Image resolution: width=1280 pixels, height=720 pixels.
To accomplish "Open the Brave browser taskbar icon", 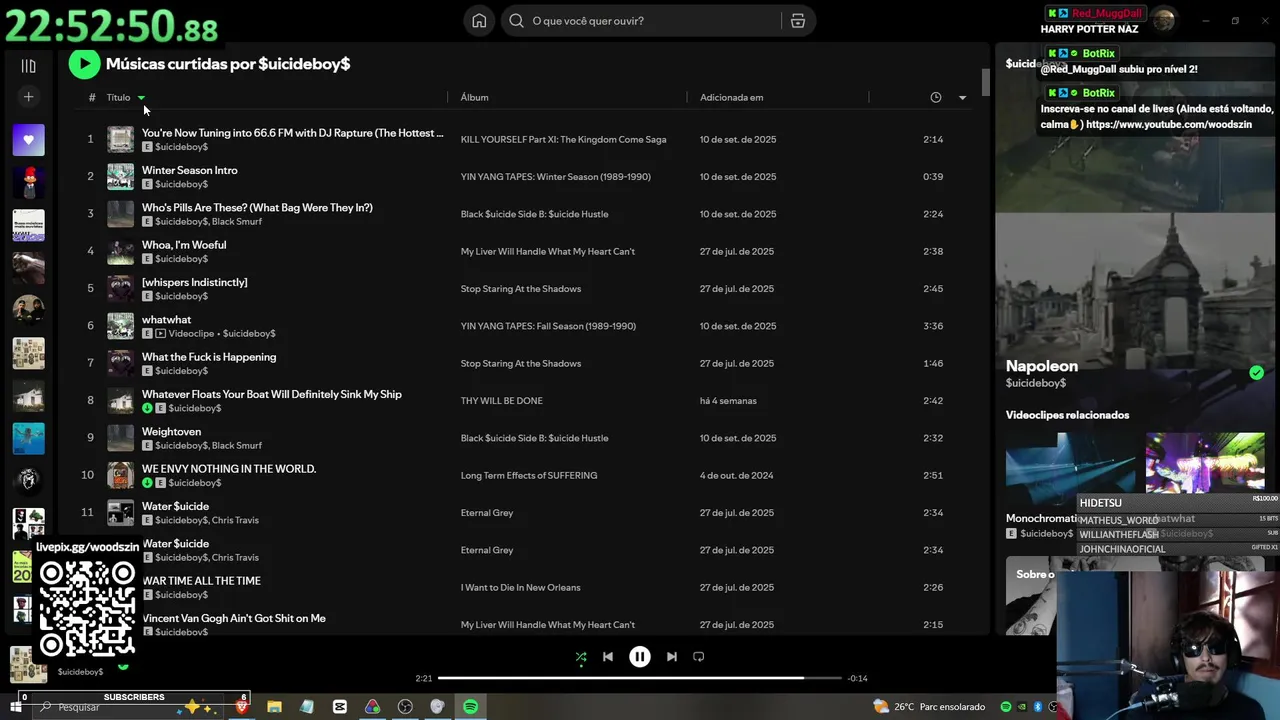I will click(x=241, y=707).
